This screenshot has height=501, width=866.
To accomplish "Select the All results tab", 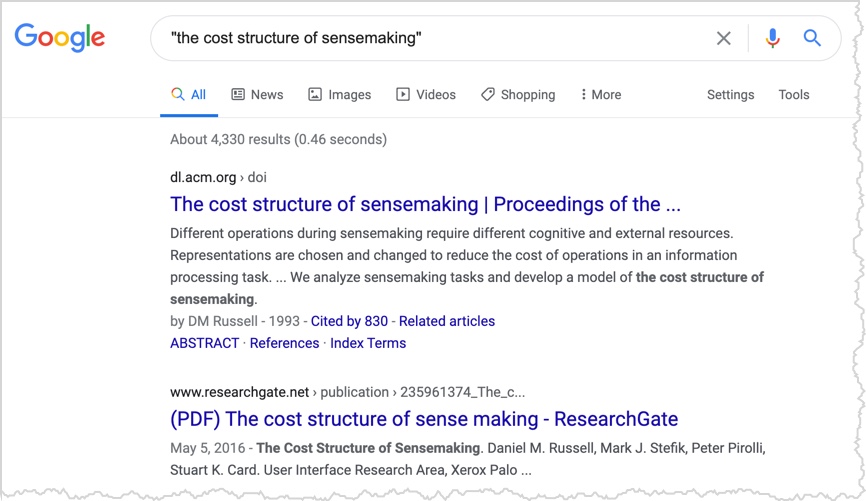I will [189, 94].
